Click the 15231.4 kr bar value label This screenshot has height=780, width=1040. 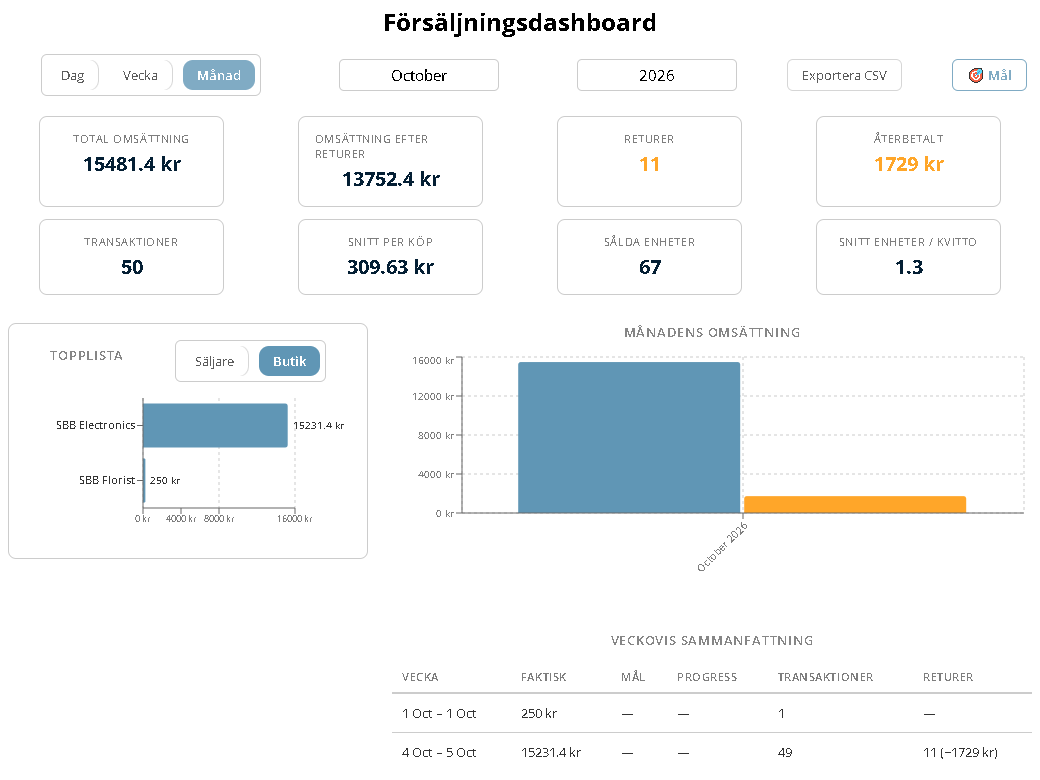(318, 426)
